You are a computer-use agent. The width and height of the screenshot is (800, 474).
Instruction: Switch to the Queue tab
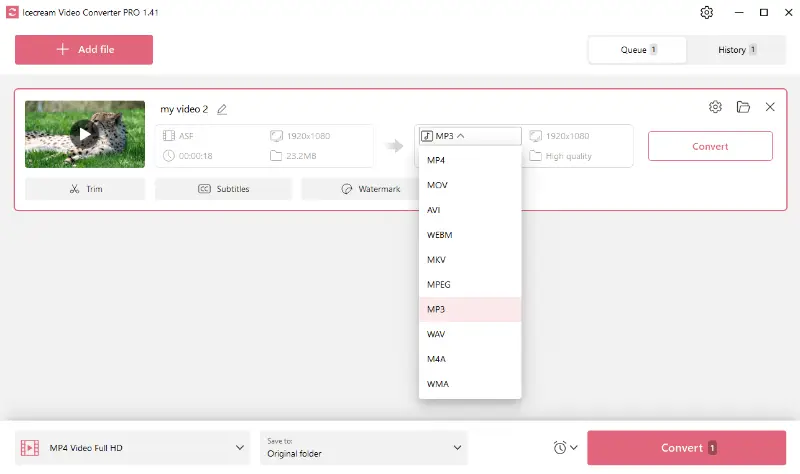click(x=638, y=49)
